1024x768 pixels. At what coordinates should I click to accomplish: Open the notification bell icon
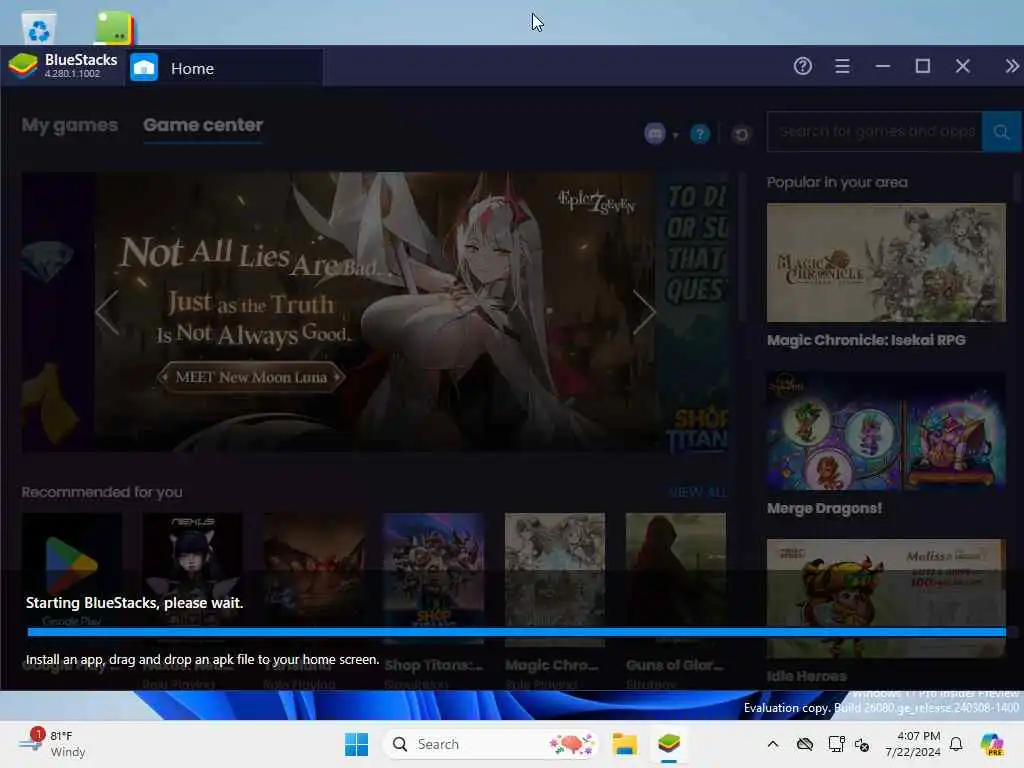(x=956, y=744)
